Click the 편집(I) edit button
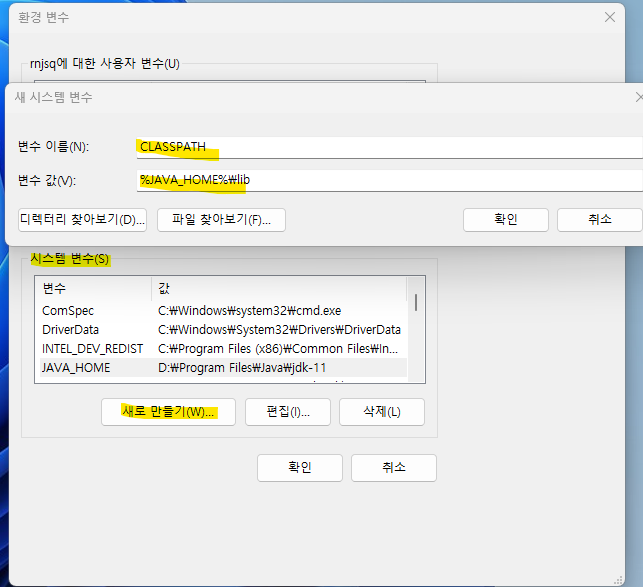This screenshot has width=643, height=587. tap(288, 412)
